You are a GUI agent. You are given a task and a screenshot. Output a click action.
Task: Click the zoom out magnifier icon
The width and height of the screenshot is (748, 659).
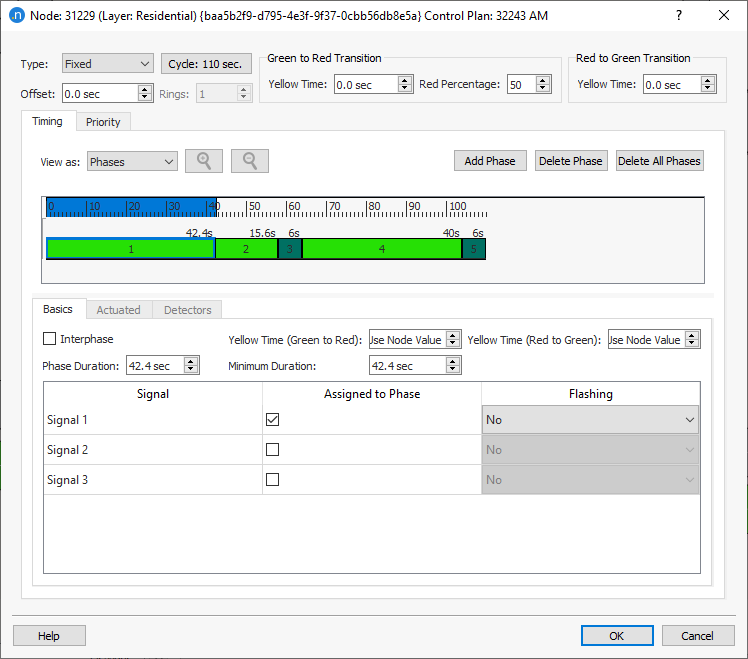point(250,161)
